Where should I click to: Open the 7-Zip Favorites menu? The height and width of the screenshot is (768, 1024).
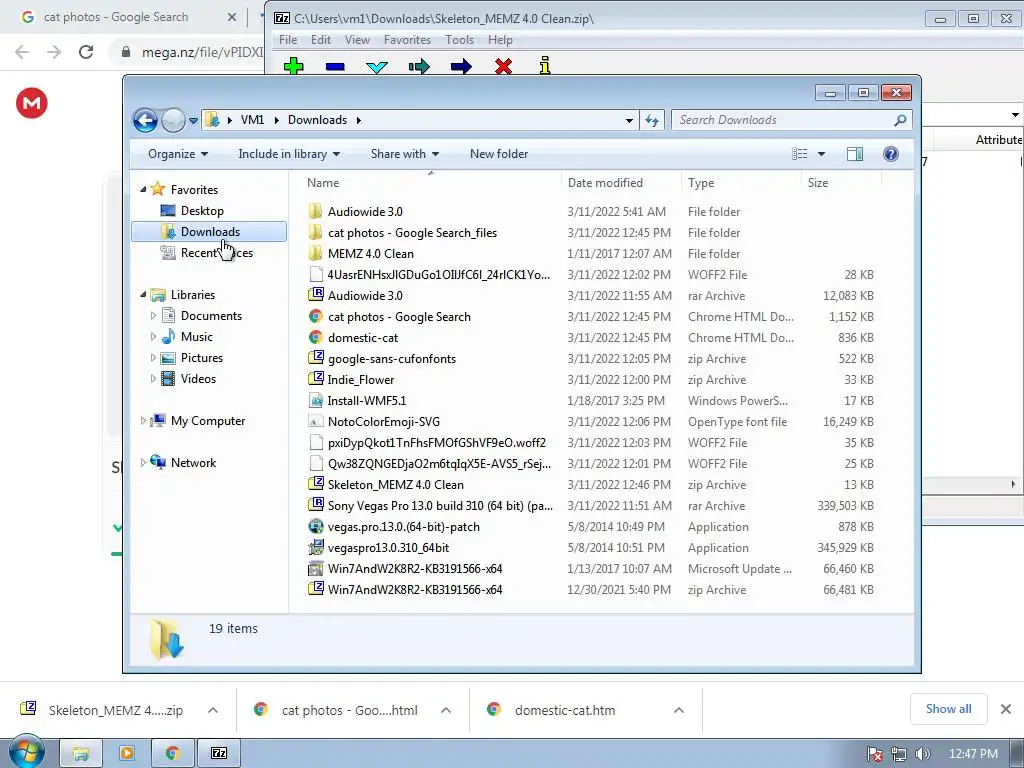(408, 40)
